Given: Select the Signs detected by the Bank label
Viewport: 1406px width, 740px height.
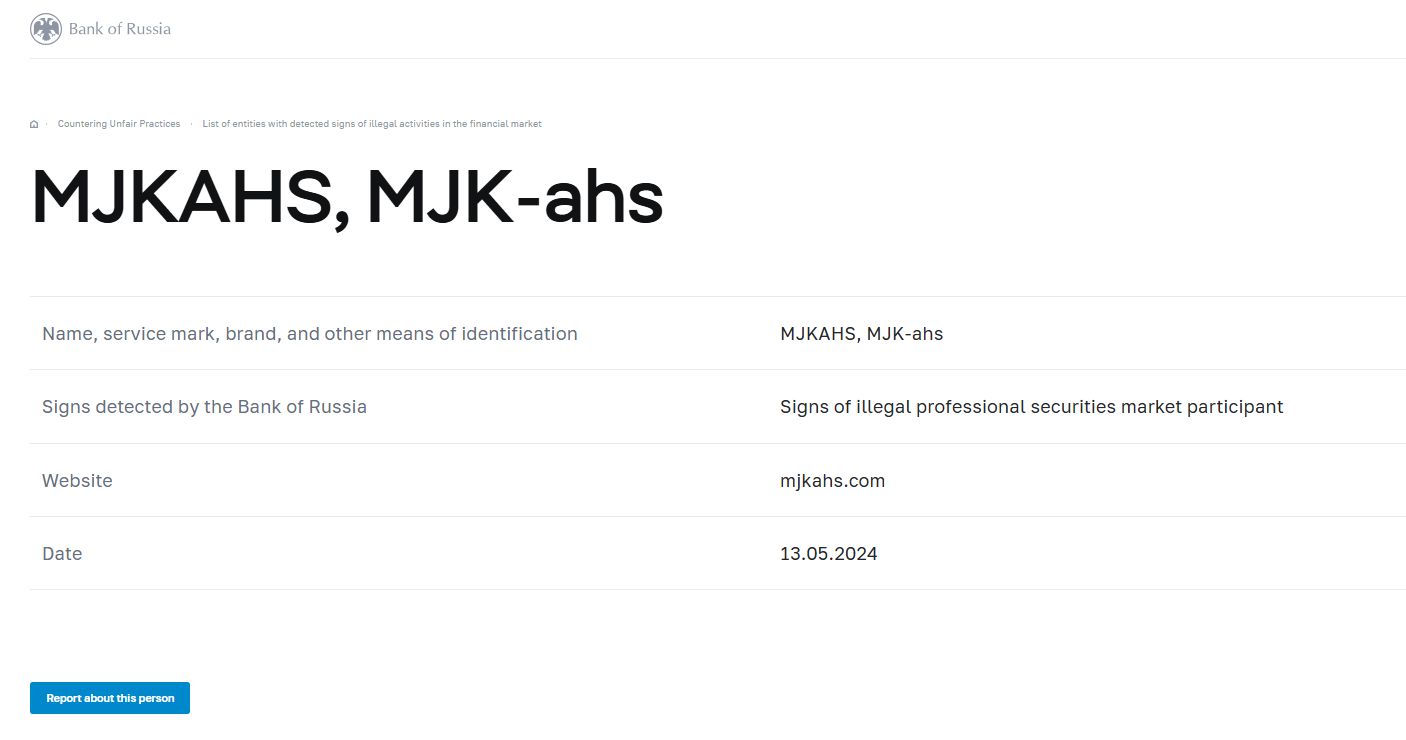Looking at the screenshot, I should [x=204, y=407].
